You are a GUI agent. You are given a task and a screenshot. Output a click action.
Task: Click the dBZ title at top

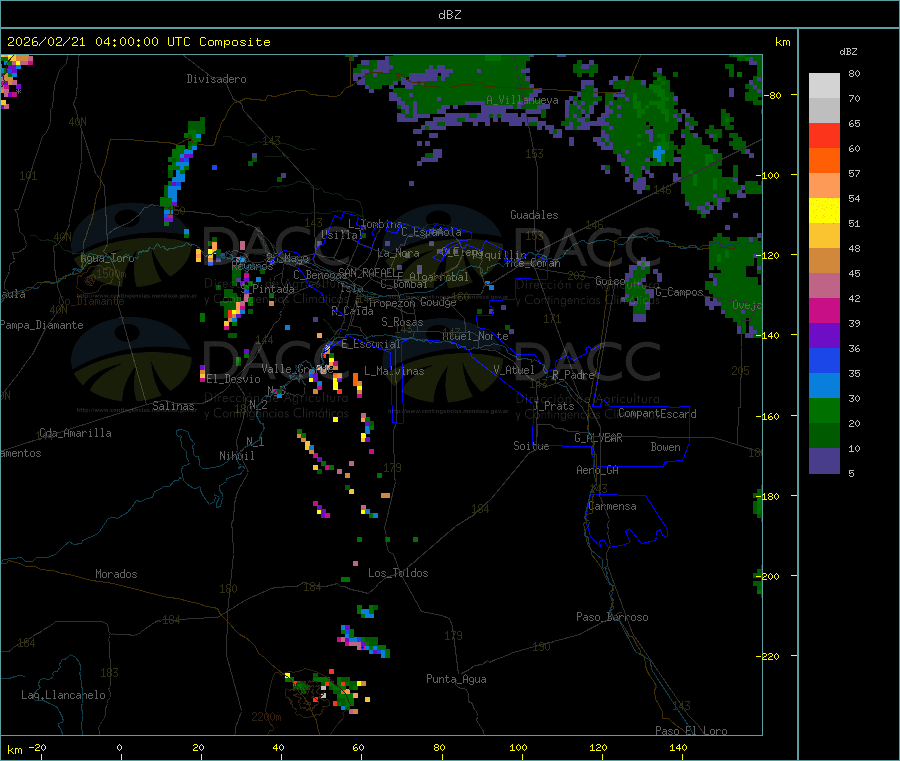[449, 14]
